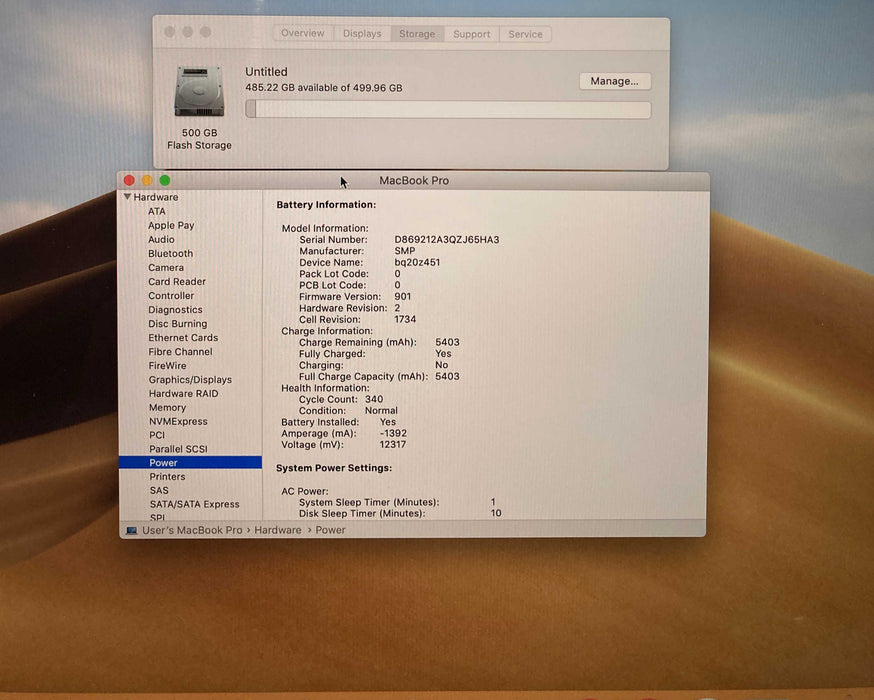
Task: Select the Storage tab
Action: click(417, 34)
